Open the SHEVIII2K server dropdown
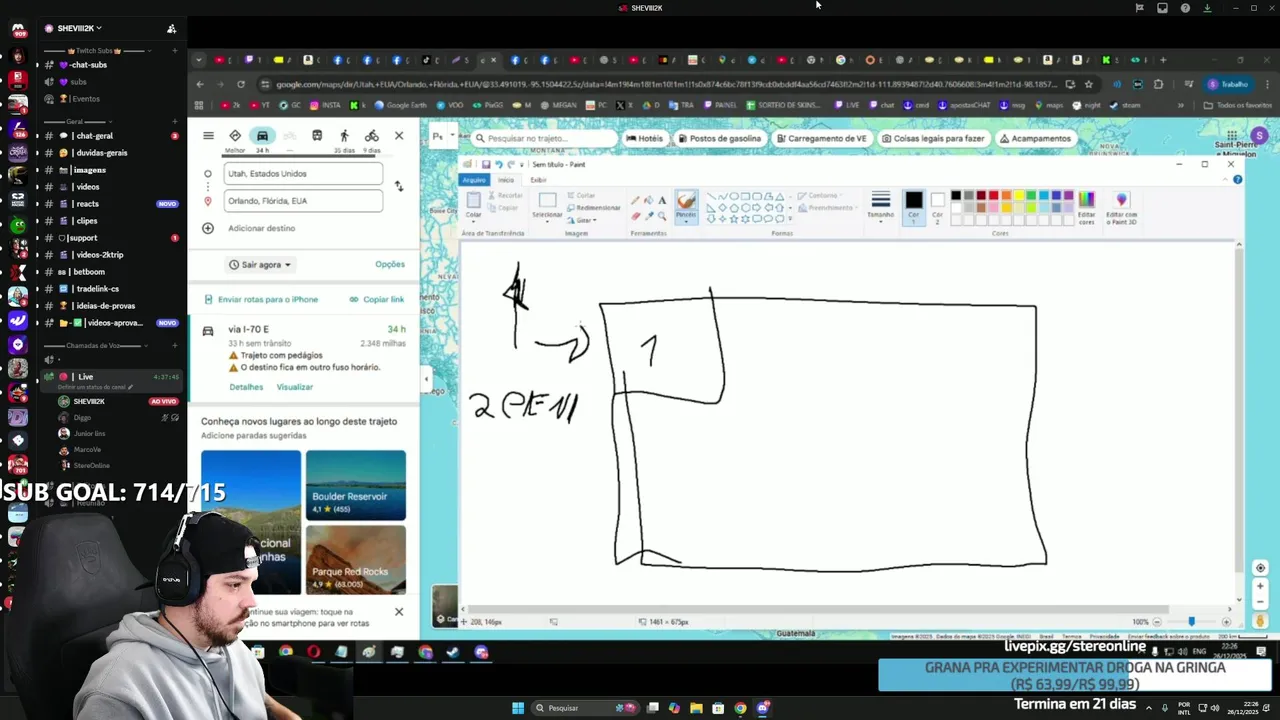This screenshot has width=1280, height=720. coord(80,28)
